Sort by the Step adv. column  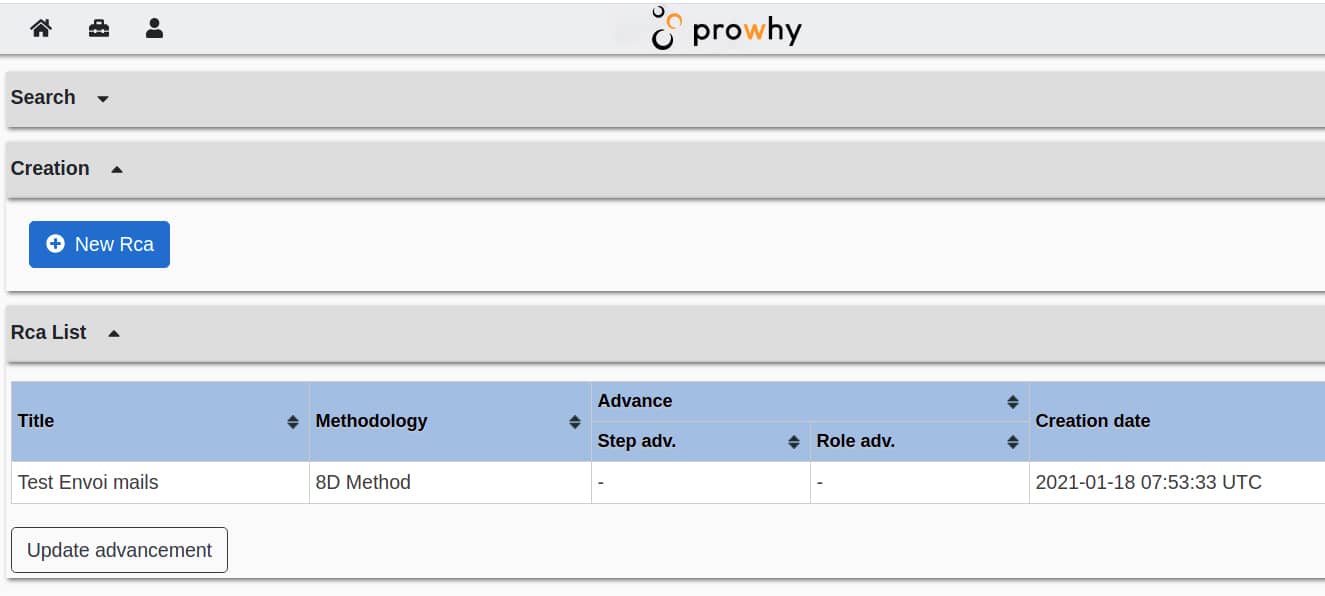794,442
